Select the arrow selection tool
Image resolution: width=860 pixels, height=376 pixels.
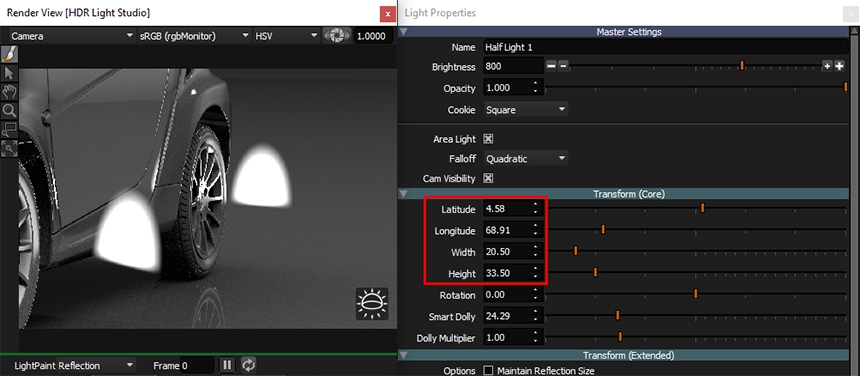pyautogui.click(x=9, y=73)
